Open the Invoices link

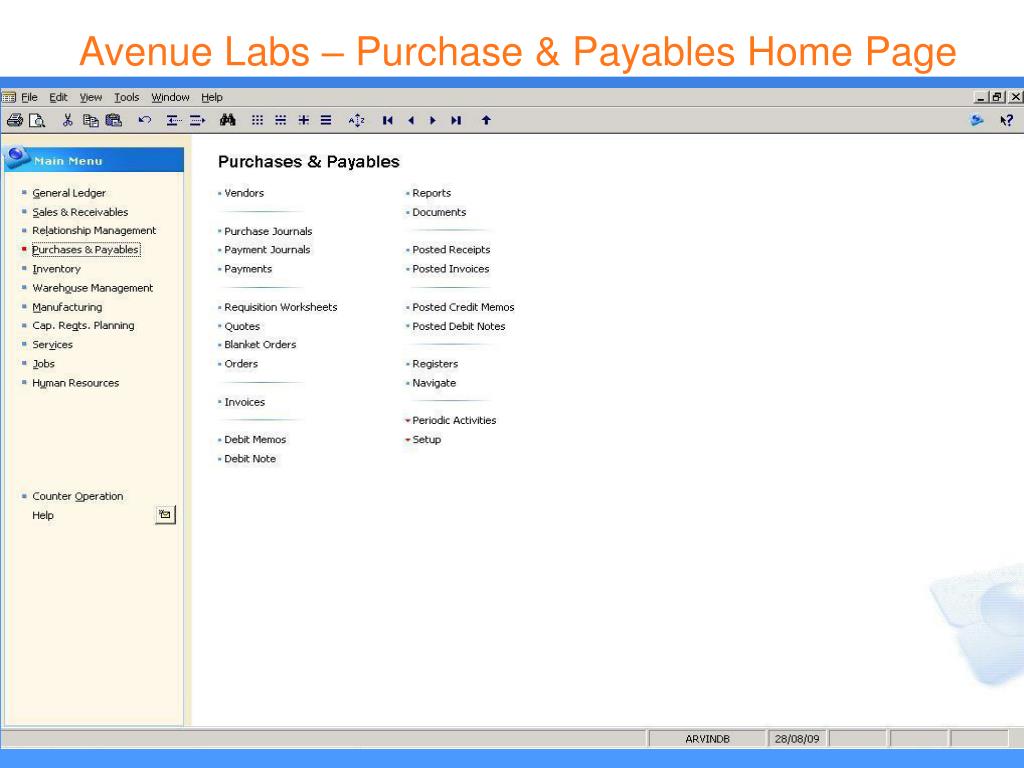click(x=245, y=402)
